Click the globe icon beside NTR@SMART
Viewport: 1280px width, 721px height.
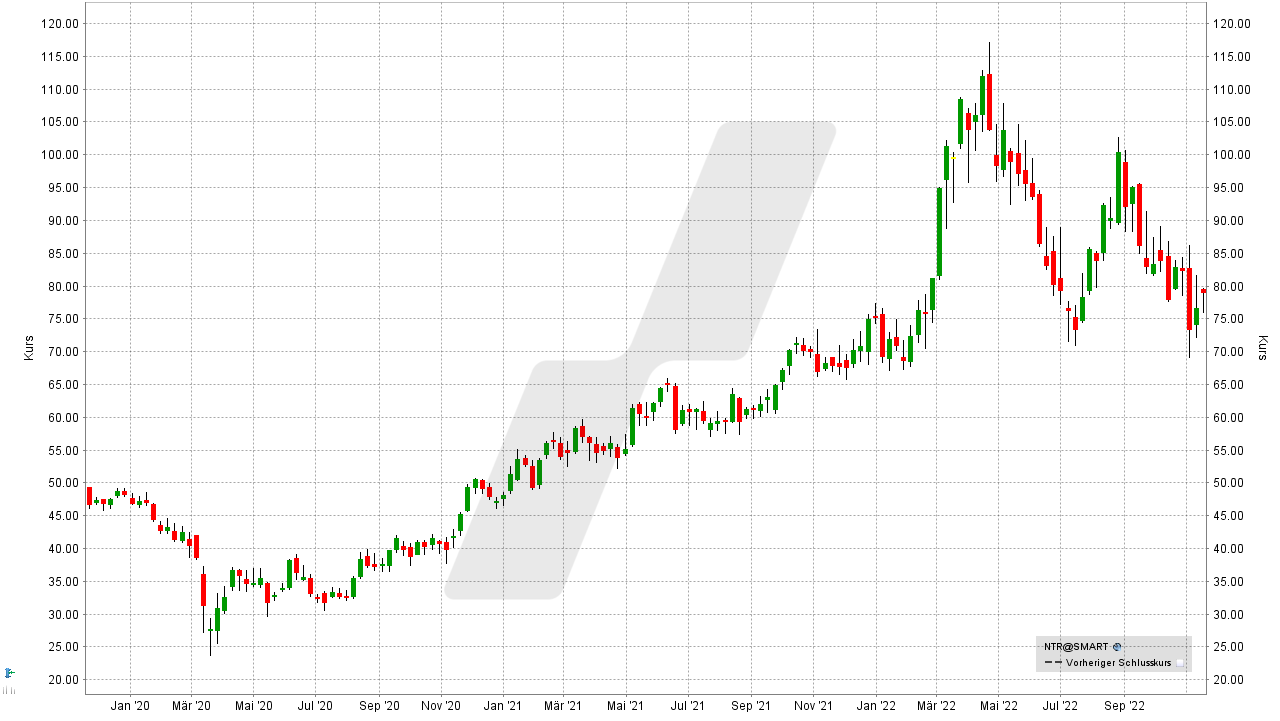1117,647
